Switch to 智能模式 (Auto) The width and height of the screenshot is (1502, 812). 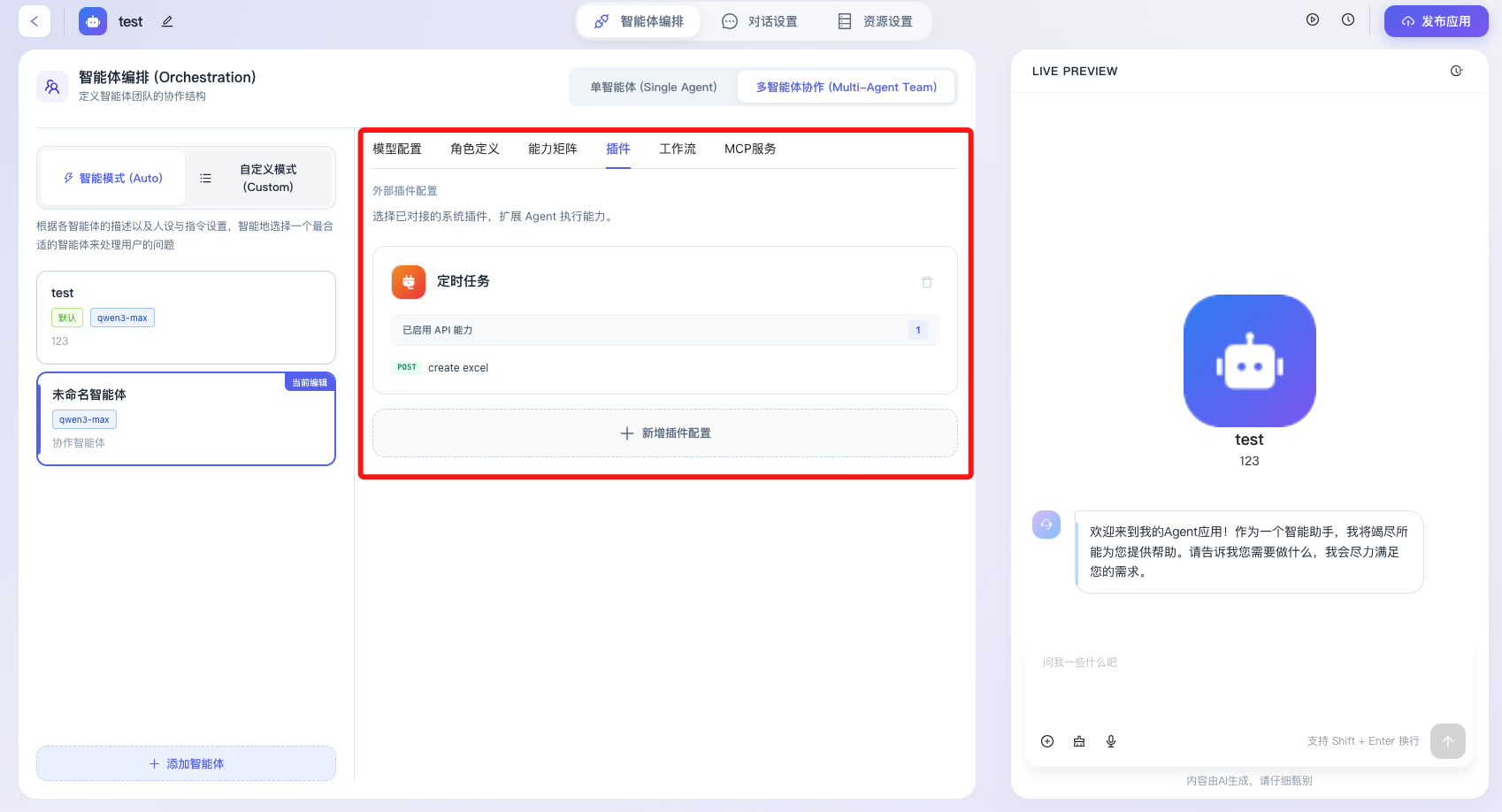[x=112, y=178]
